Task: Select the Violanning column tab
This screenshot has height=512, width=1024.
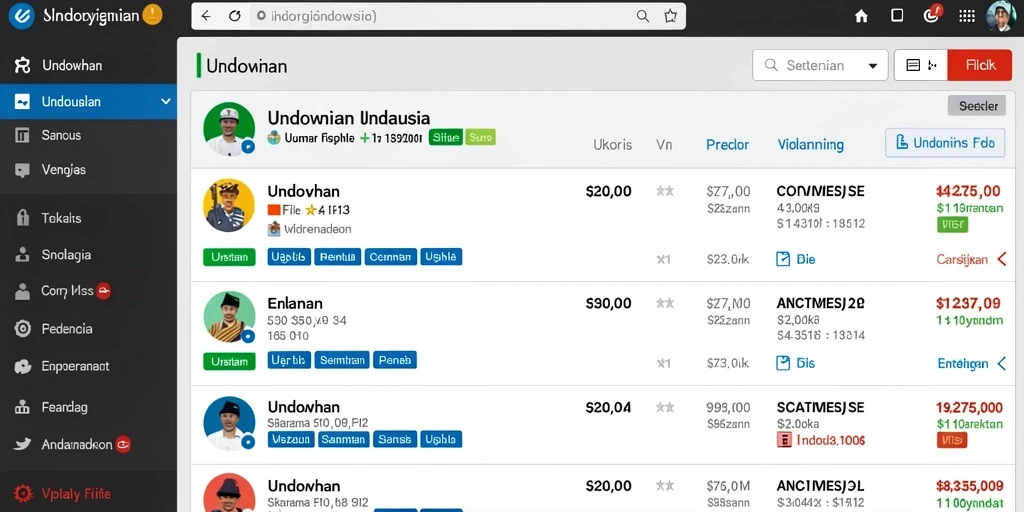Action: 810,144
